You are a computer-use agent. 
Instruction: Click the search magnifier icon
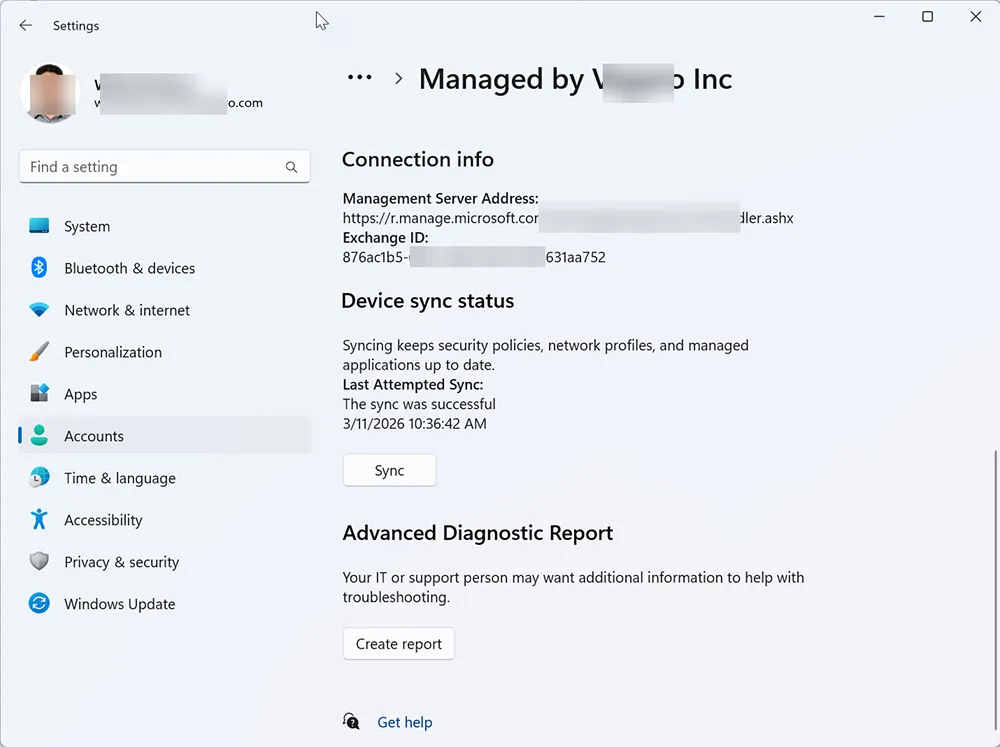click(x=291, y=166)
